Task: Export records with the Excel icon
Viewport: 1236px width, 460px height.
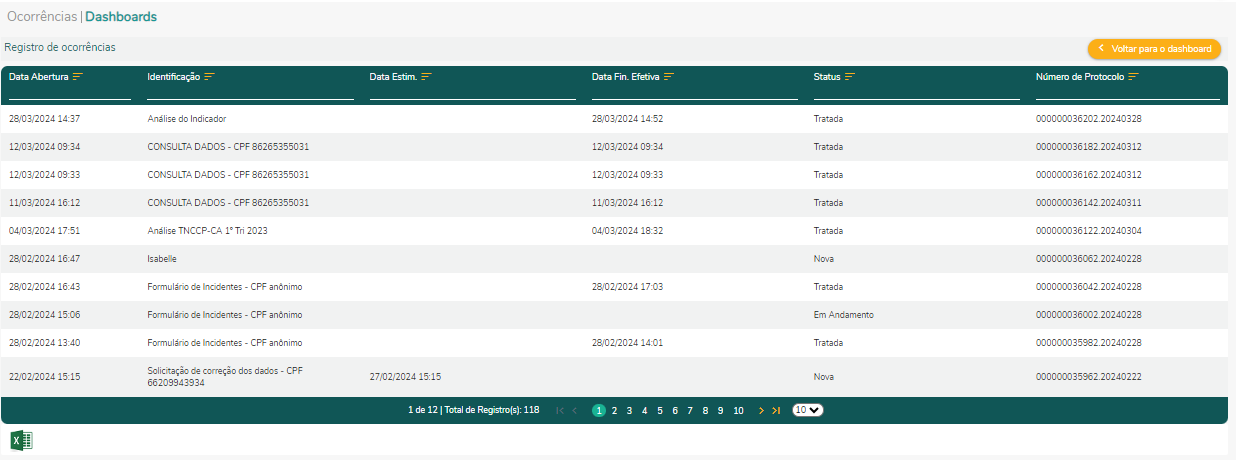Action: coord(21,440)
